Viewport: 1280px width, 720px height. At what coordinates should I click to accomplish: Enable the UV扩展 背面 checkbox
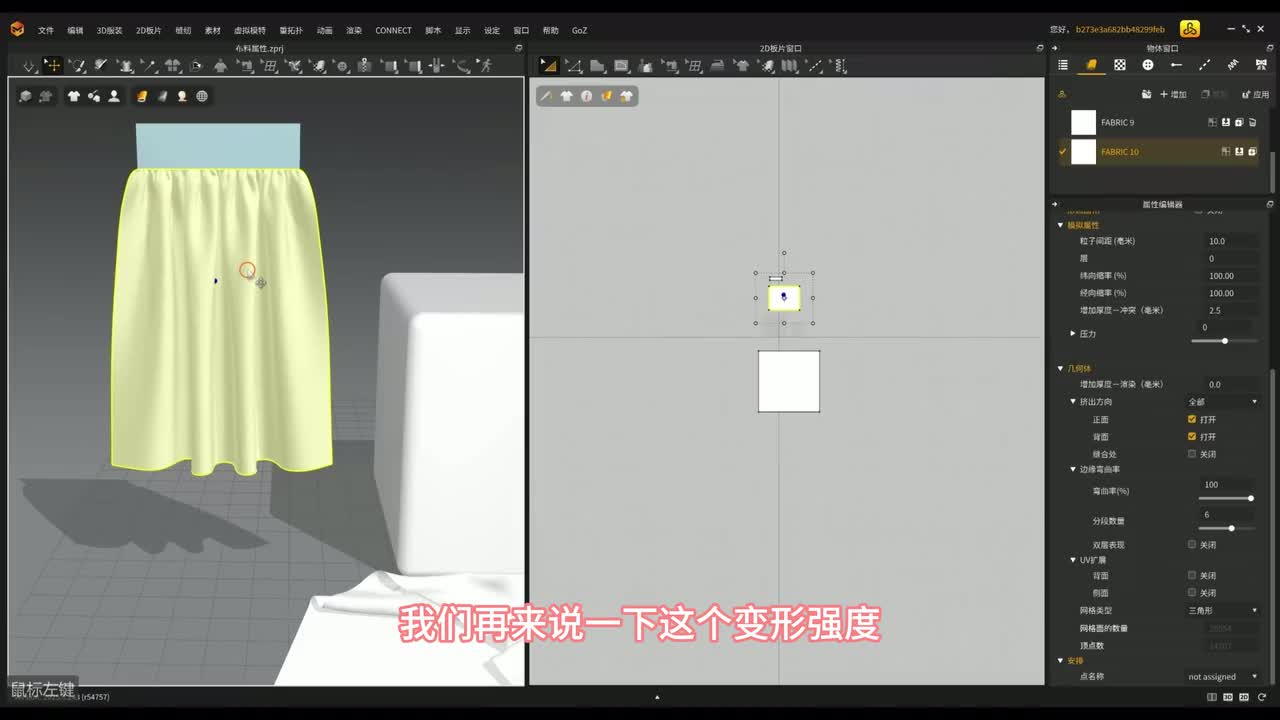pos(1192,576)
